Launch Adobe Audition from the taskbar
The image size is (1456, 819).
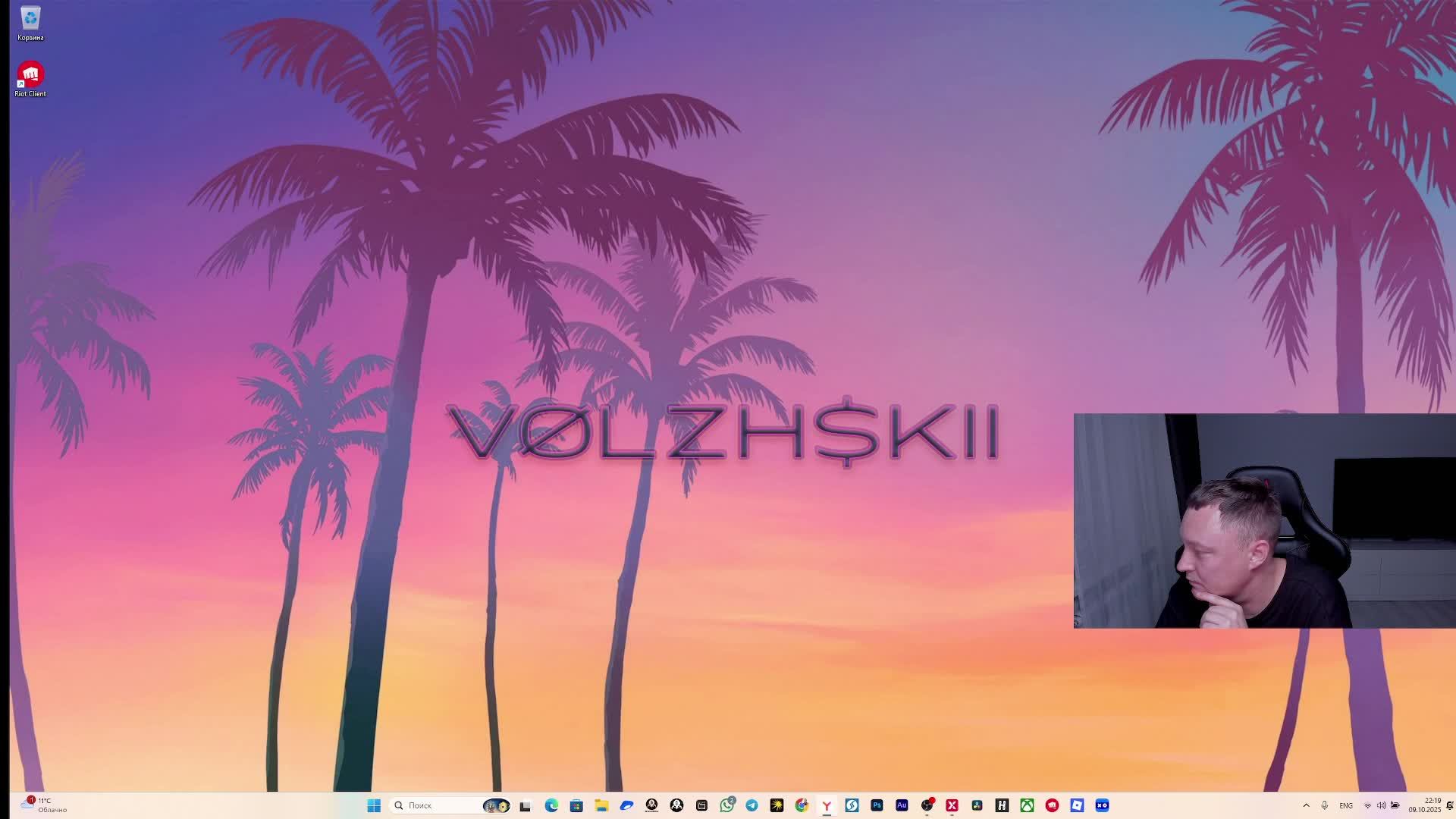902,805
